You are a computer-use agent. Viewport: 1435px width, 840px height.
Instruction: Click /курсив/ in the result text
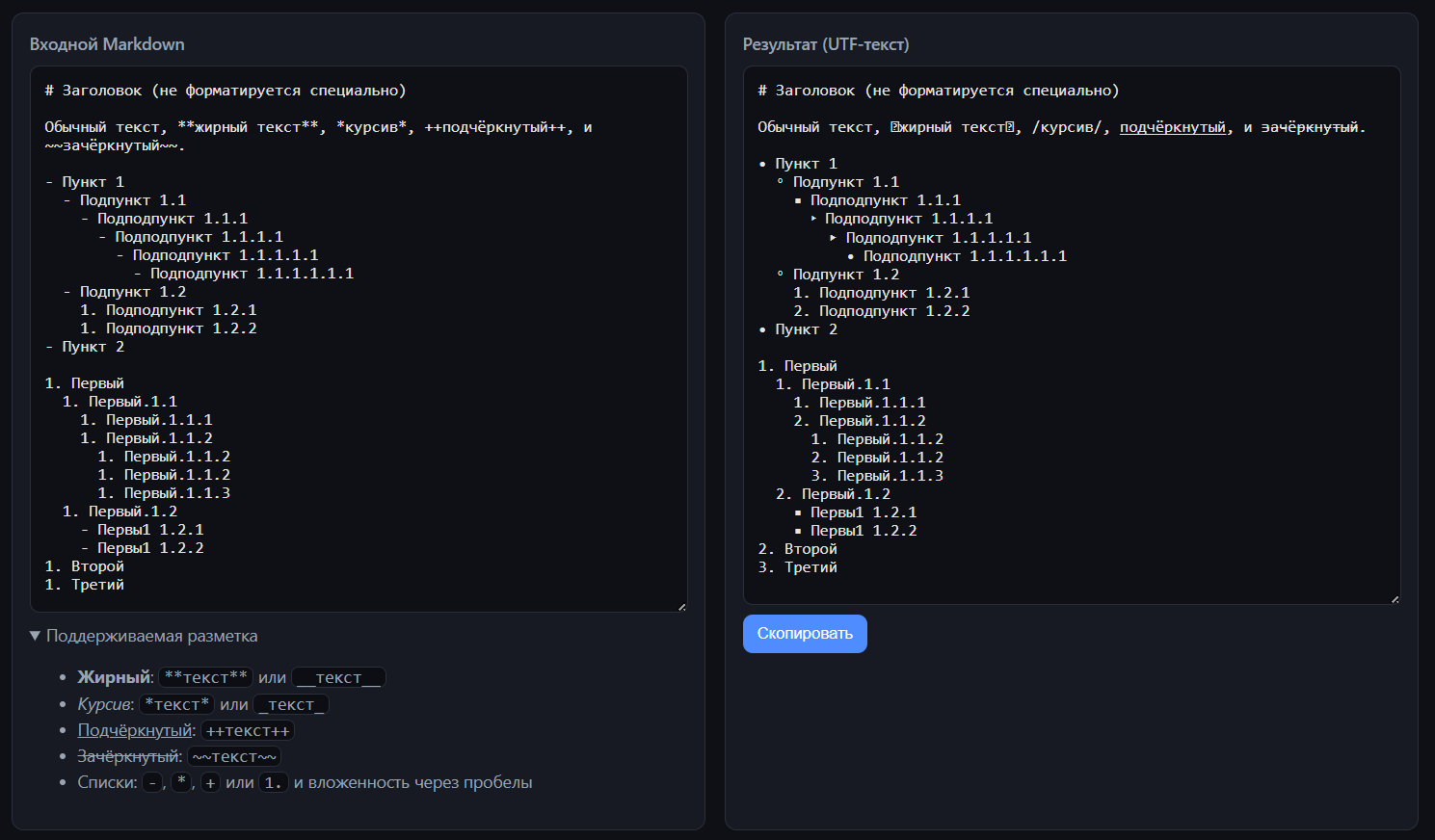click(1067, 127)
